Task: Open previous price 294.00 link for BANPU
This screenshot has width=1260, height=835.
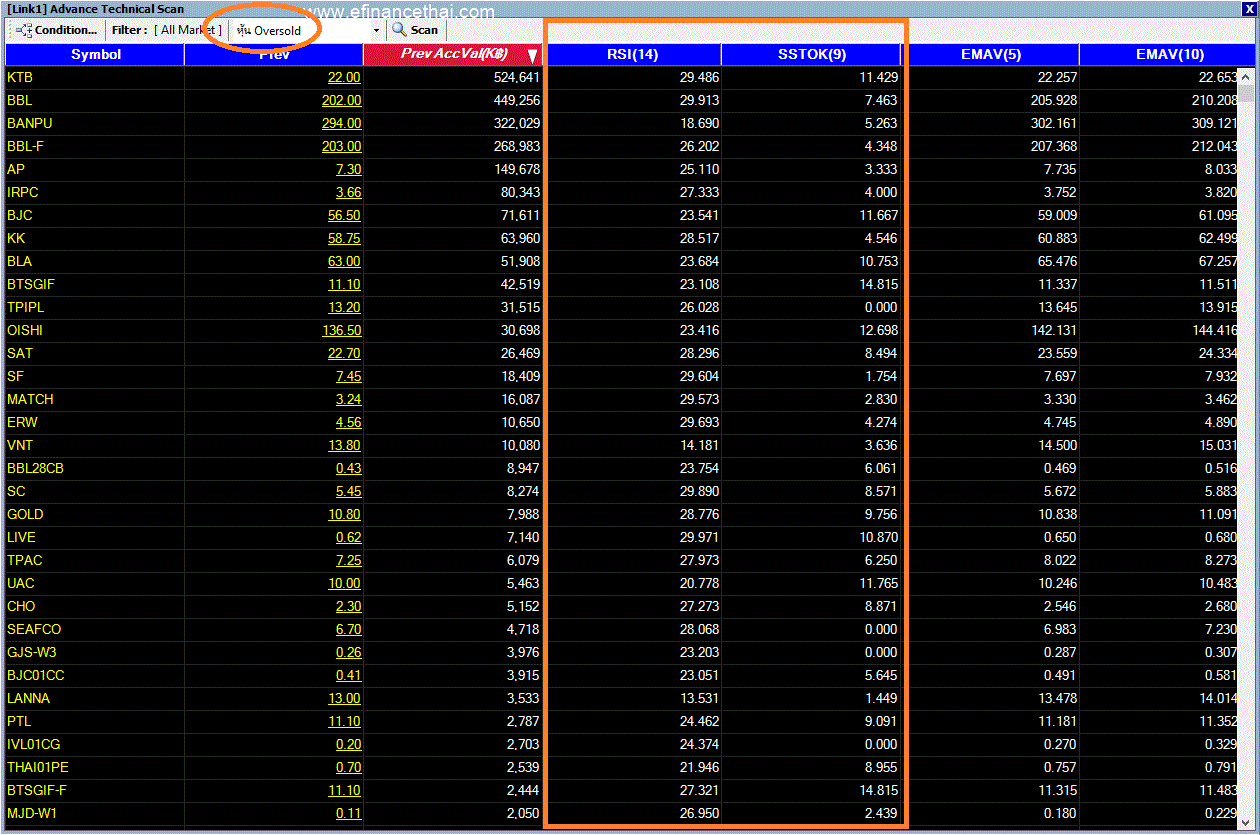Action: tap(341, 123)
